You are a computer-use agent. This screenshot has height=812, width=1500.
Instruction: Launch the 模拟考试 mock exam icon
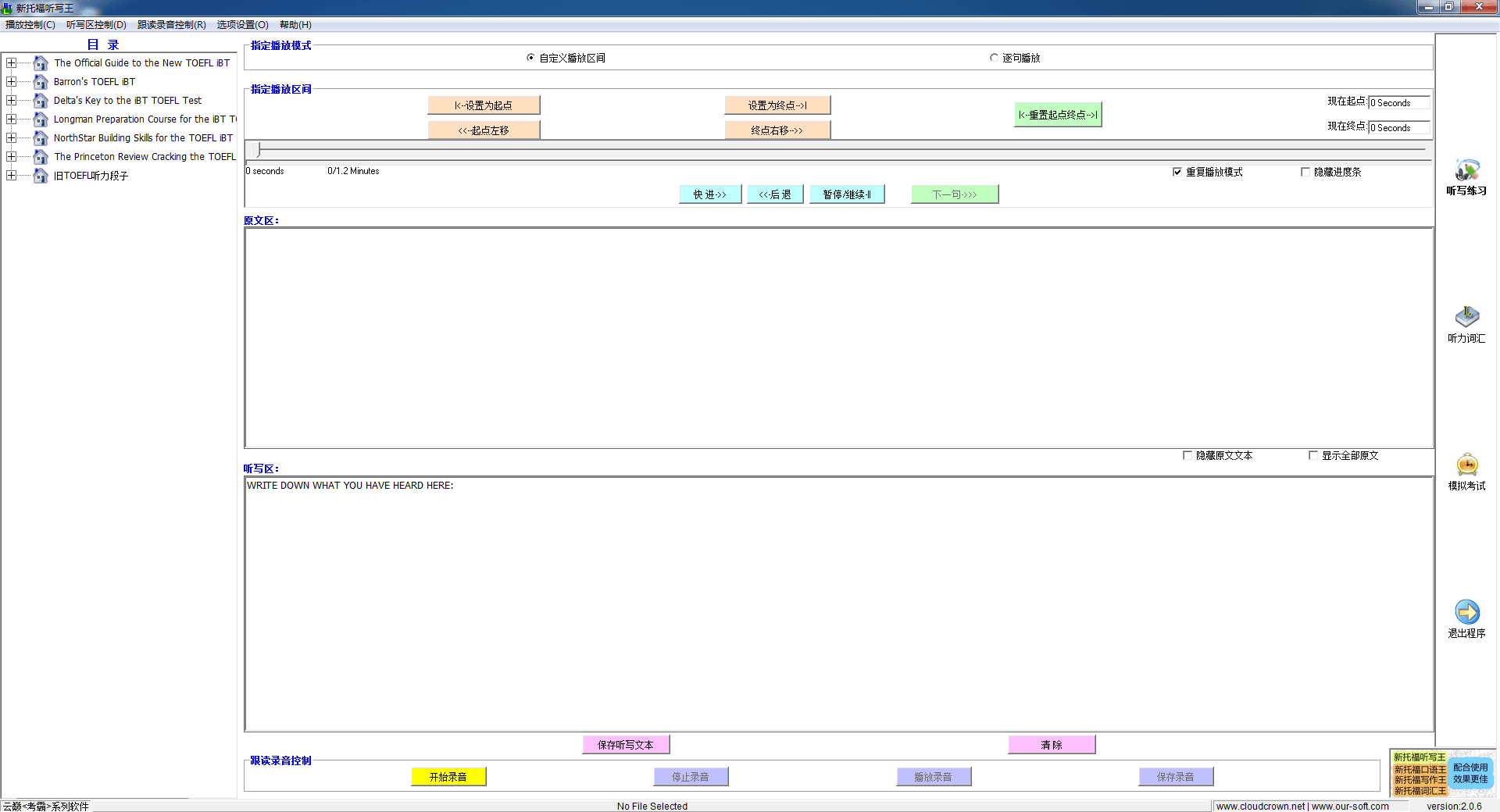[1466, 465]
